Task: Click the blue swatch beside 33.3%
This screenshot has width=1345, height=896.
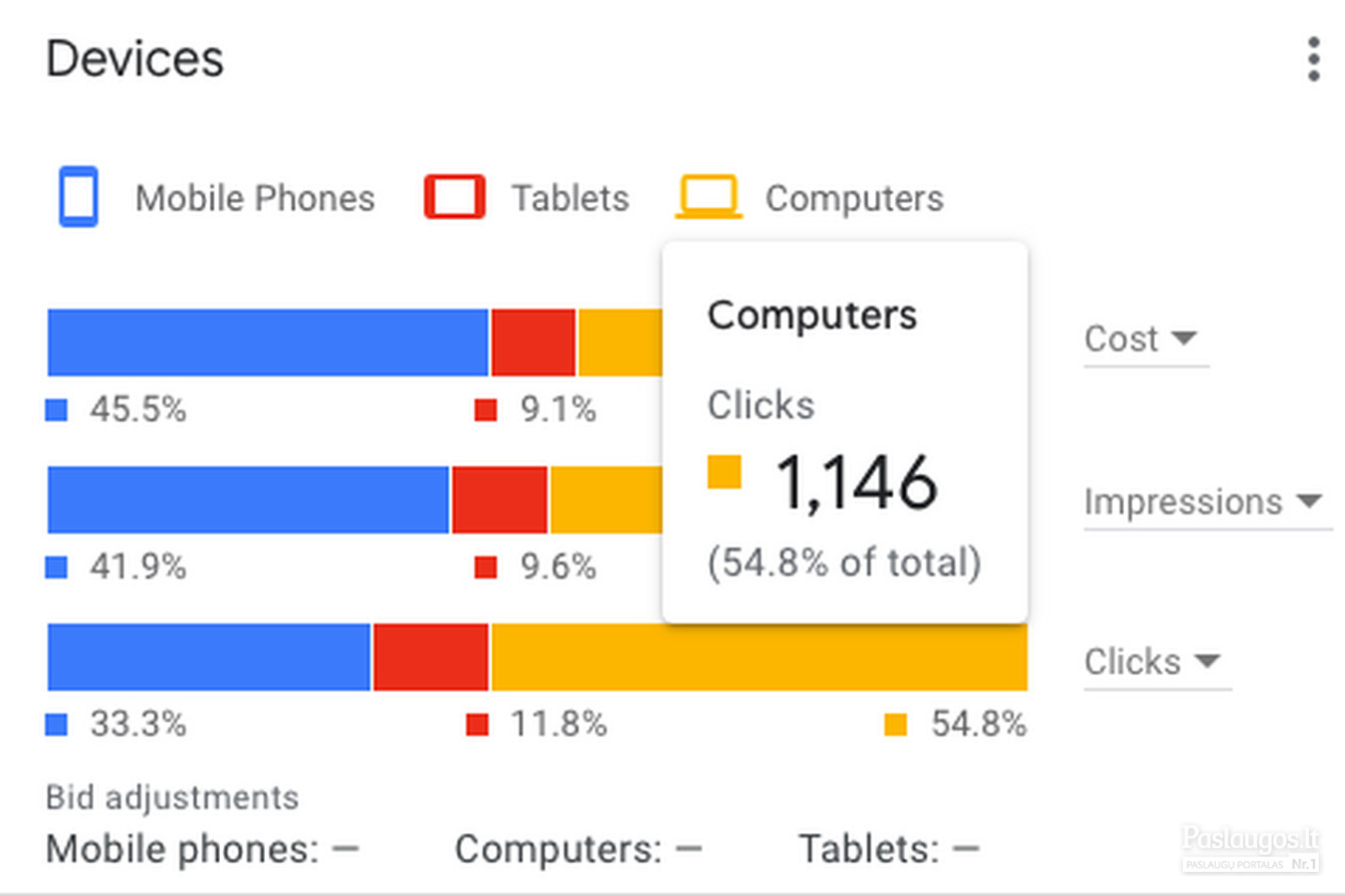Action: [x=57, y=725]
